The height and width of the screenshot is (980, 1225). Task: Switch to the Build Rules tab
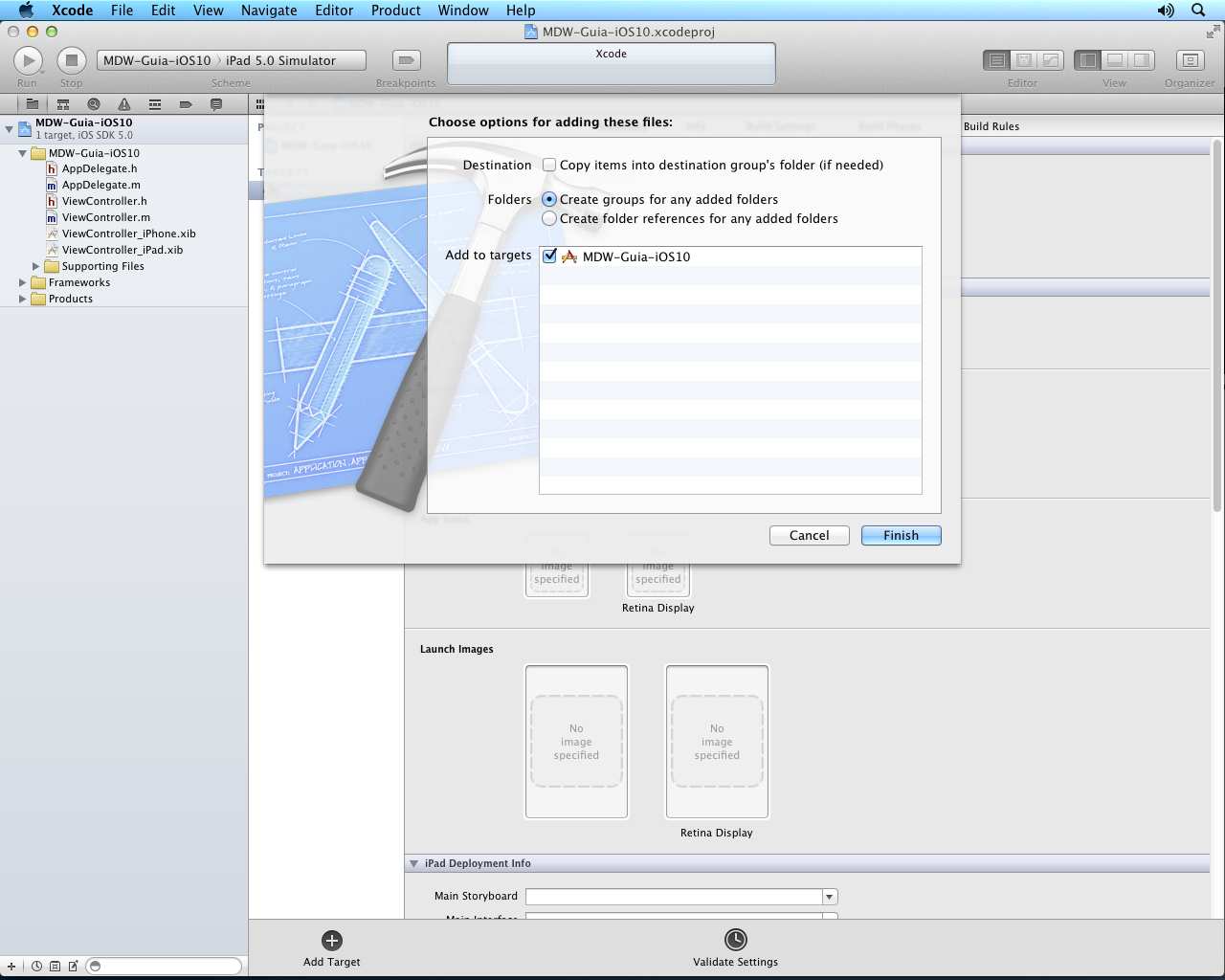991,126
